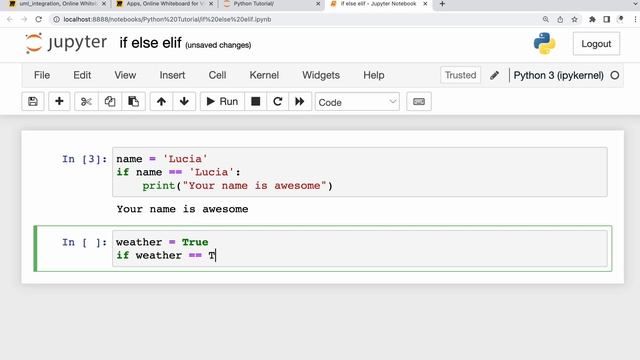This screenshot has height=360, width=640.
Task: Open the Kernel menu
Action: pyautogui.click(x=264, y=75)
